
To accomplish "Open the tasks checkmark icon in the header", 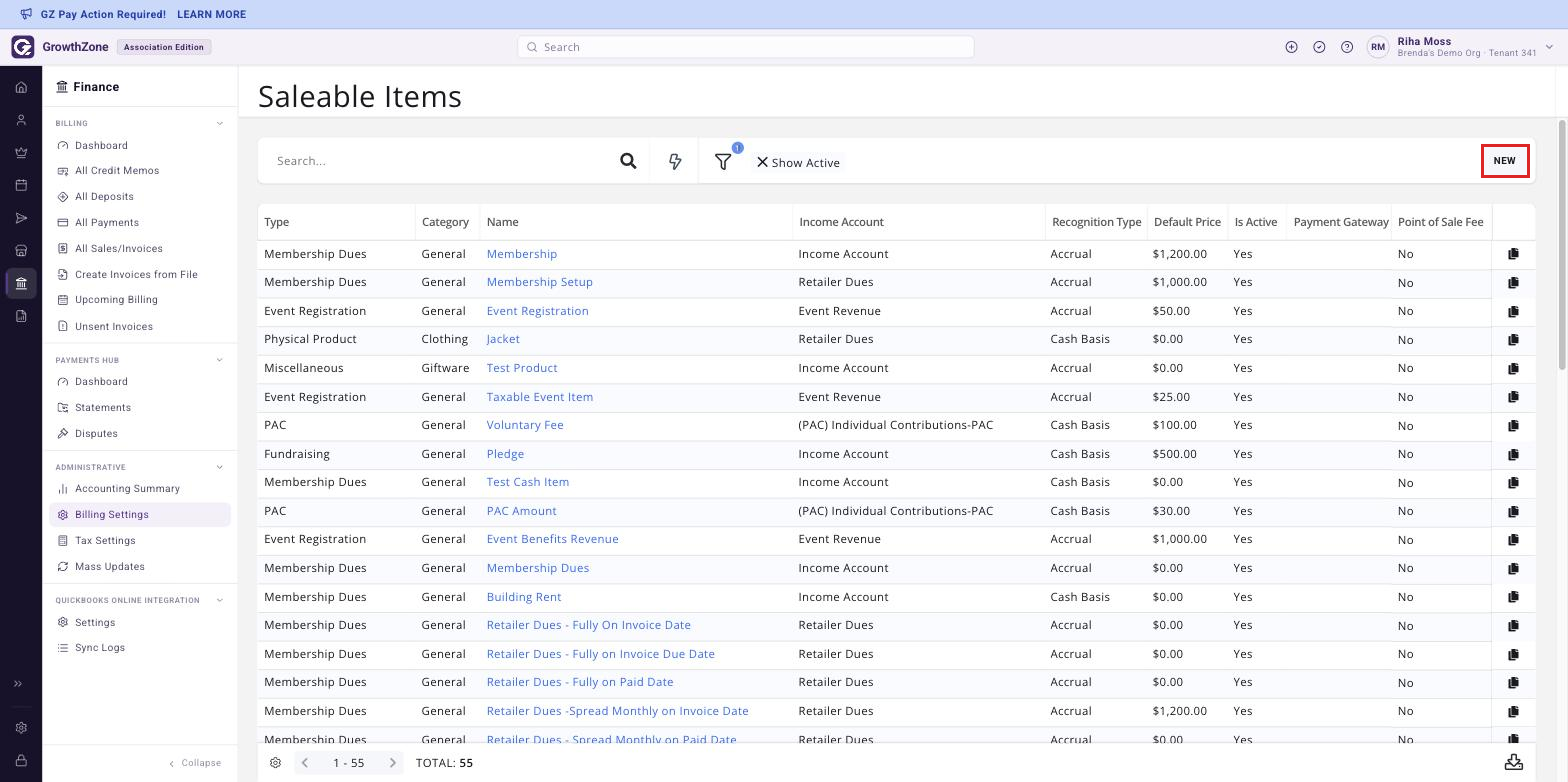I will point(1319,47).
